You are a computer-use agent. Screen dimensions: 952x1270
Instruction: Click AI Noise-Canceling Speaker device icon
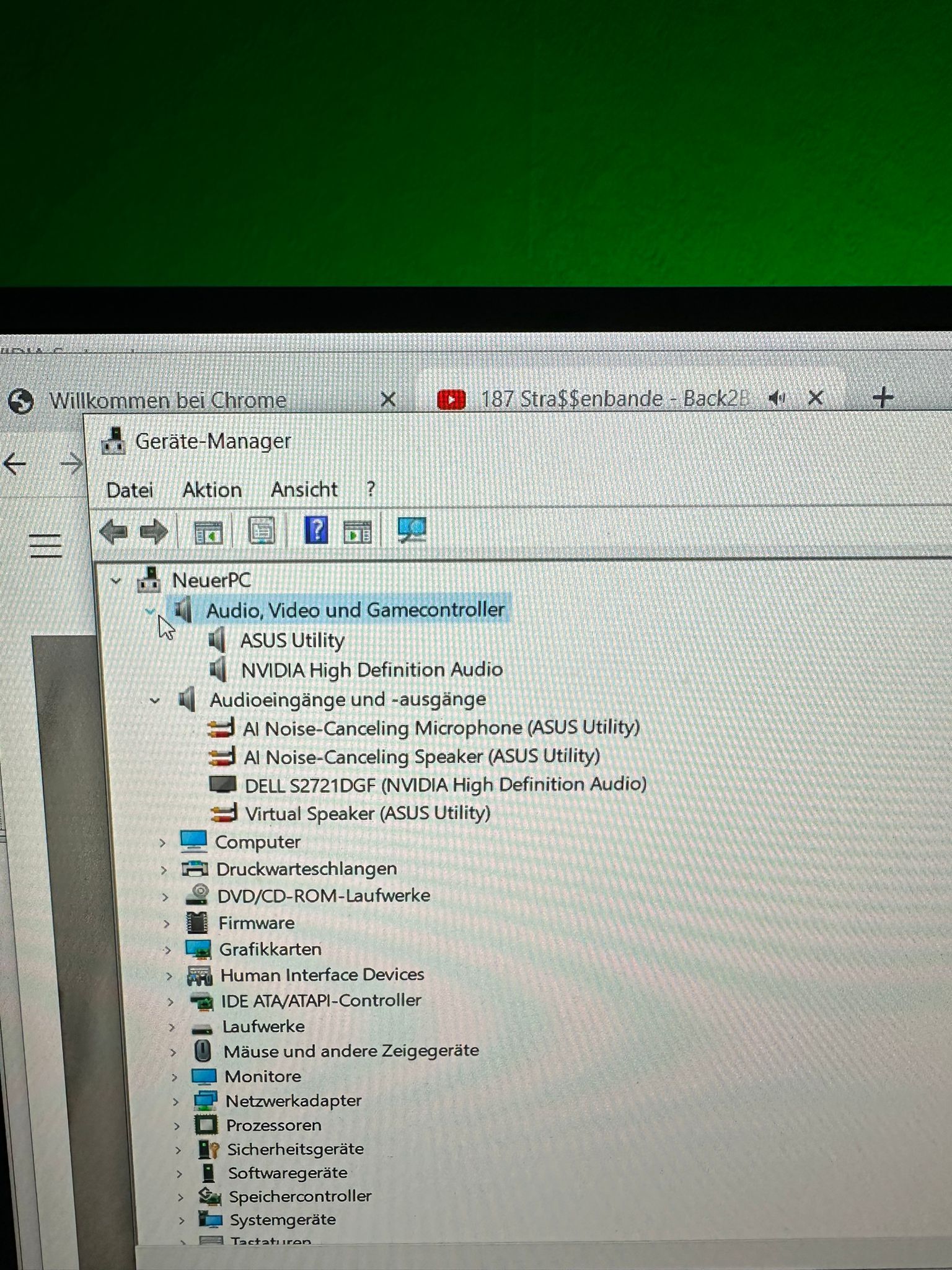coord(222,757)
